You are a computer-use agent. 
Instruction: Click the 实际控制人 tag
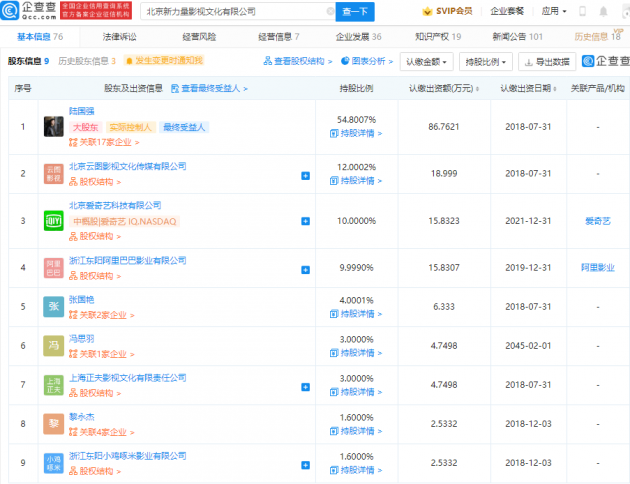coord(130,127)
